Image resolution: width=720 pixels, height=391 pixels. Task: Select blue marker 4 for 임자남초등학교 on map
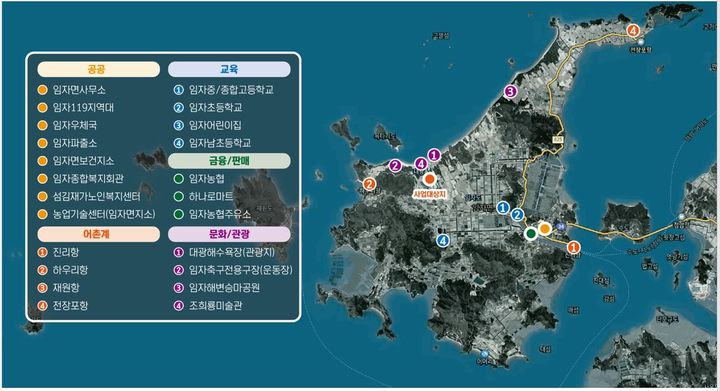click(x=443, y=240)
